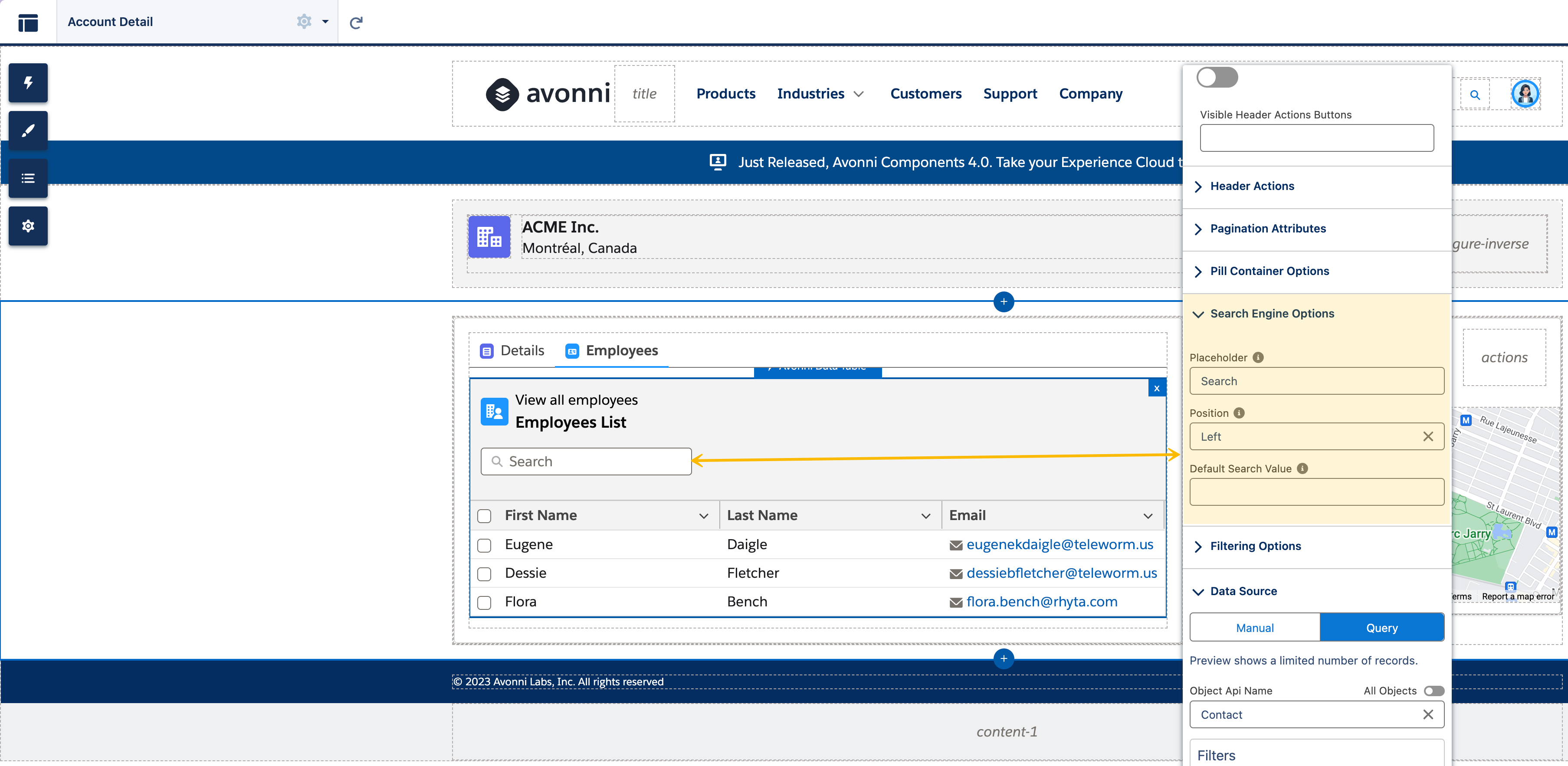Toggle the All Objects switch
1568x766 pixels.
click(1434, 691)
